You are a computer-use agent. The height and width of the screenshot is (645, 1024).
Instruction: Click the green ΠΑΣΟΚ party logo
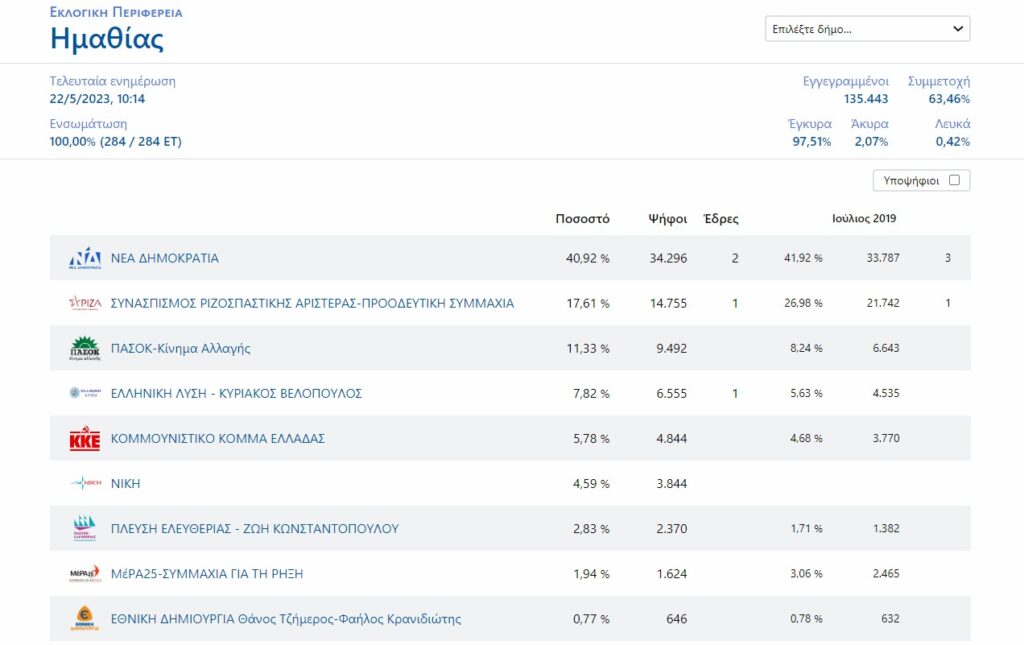(85, 348)
